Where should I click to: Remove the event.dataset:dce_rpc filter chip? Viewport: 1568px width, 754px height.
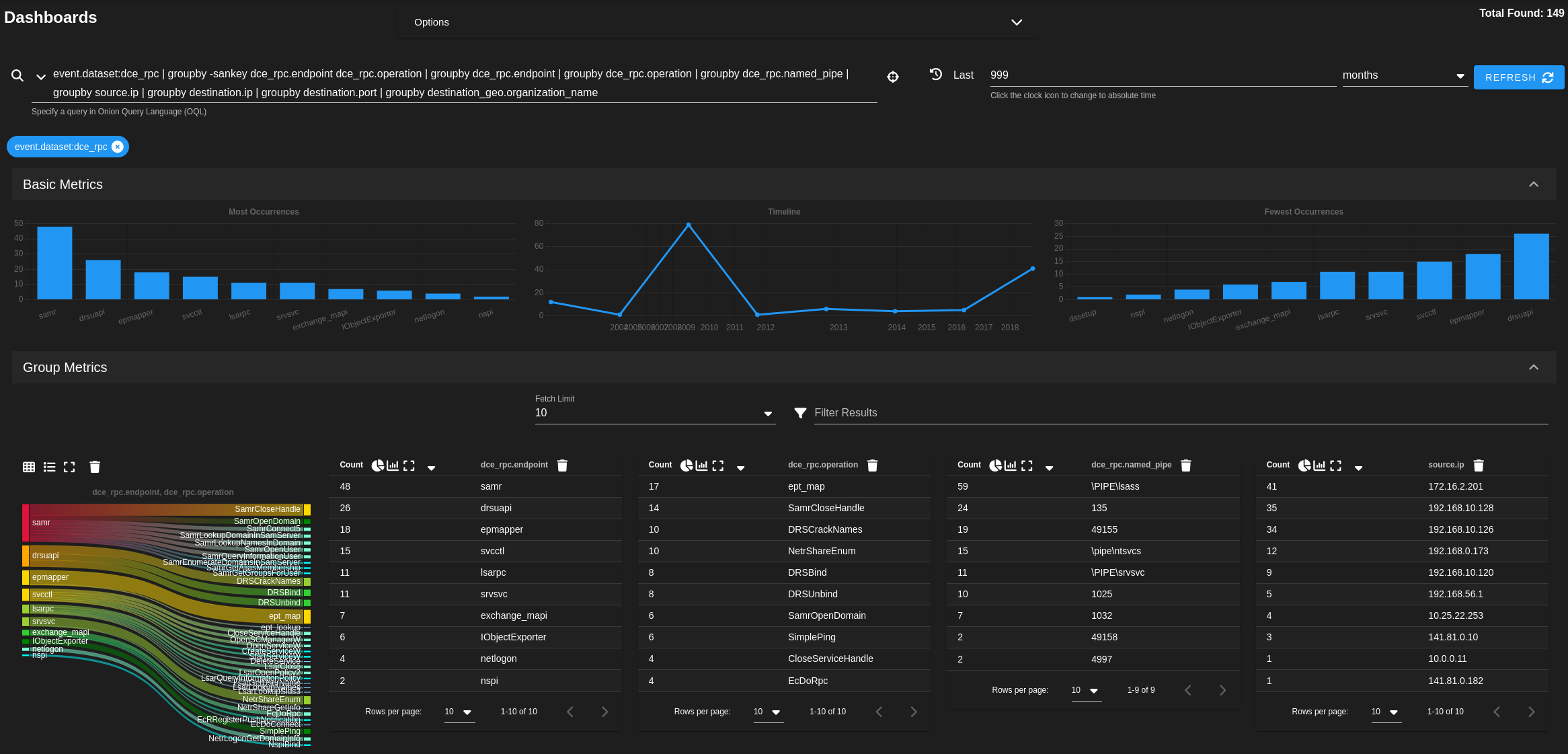click(x=118, y=147)
